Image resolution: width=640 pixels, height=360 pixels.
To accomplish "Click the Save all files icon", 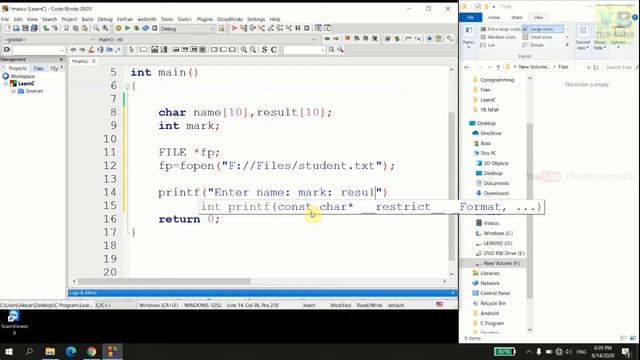I will pyautogui.click(x=34, y=28).
